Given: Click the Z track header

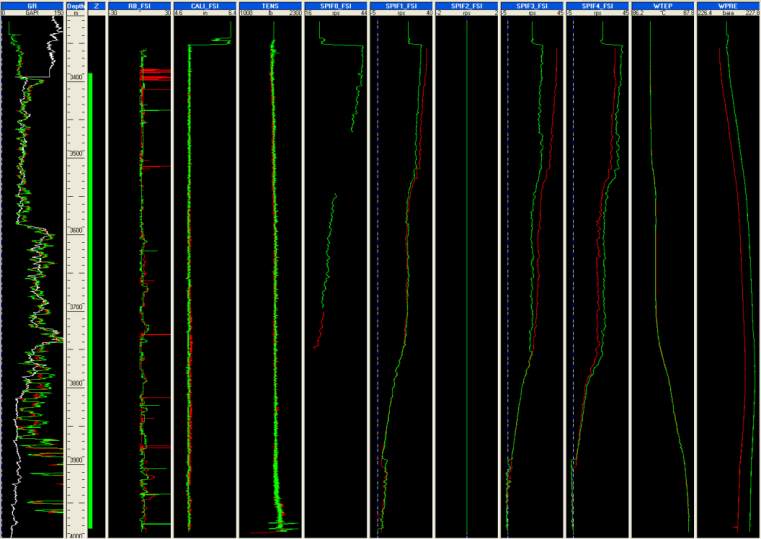Looking at the screenshot, I should tap(96, 5).
